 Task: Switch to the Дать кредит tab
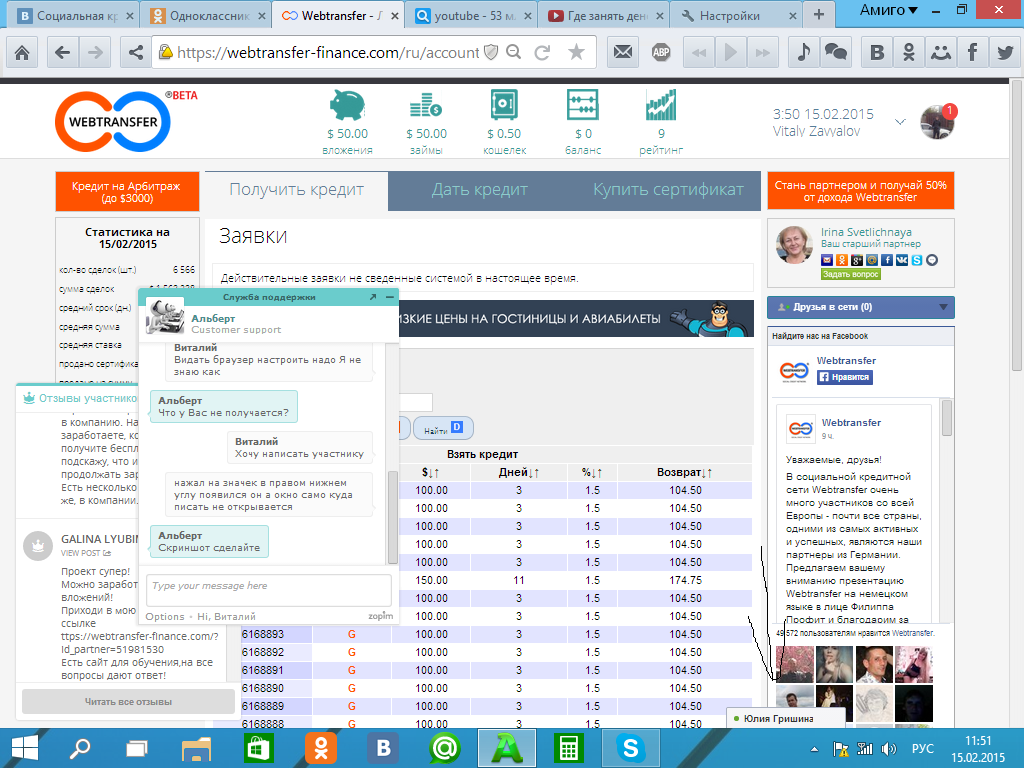(x=479, y=190)
